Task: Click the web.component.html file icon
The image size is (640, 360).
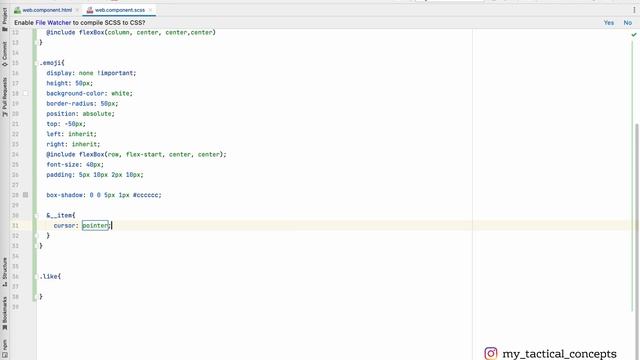Action: coord(17,10)
